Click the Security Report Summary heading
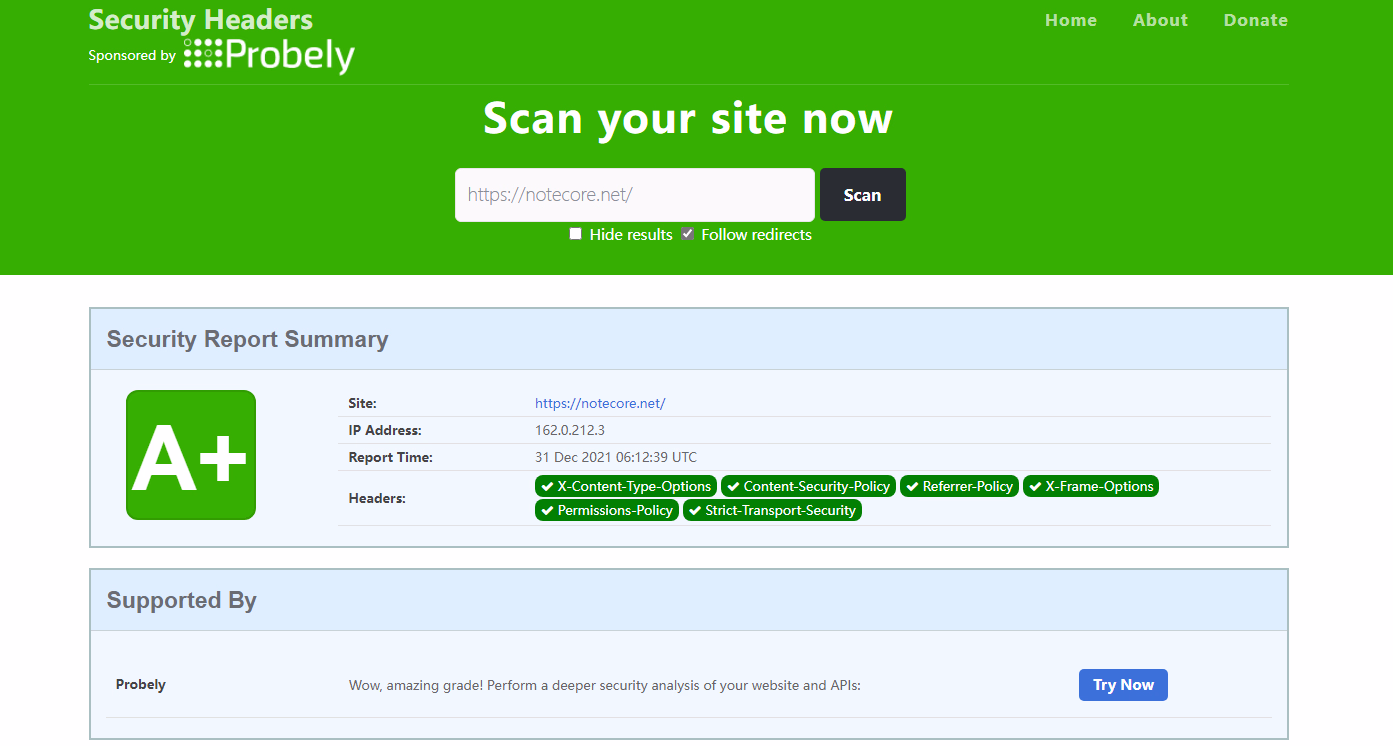This screenshot has height=746, width=1393. pos(247,340)
